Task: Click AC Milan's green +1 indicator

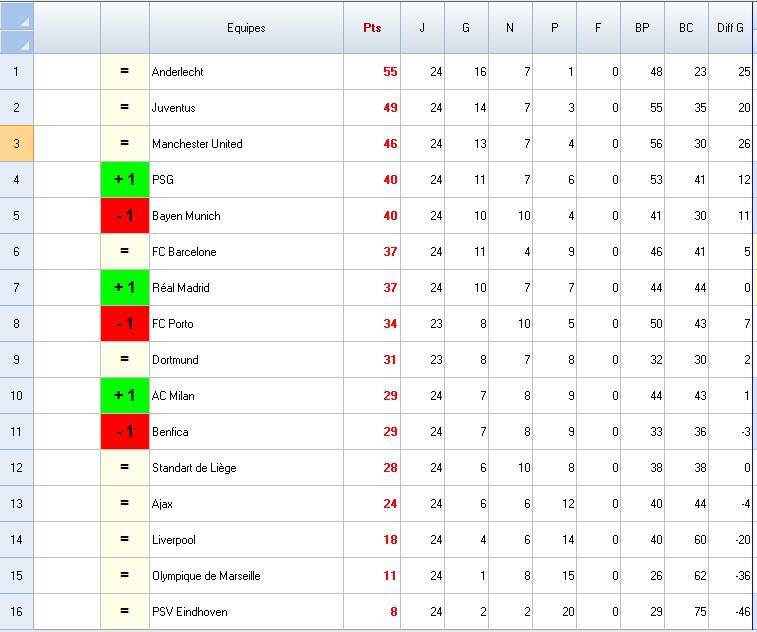Action: click(x=125, y=396)
